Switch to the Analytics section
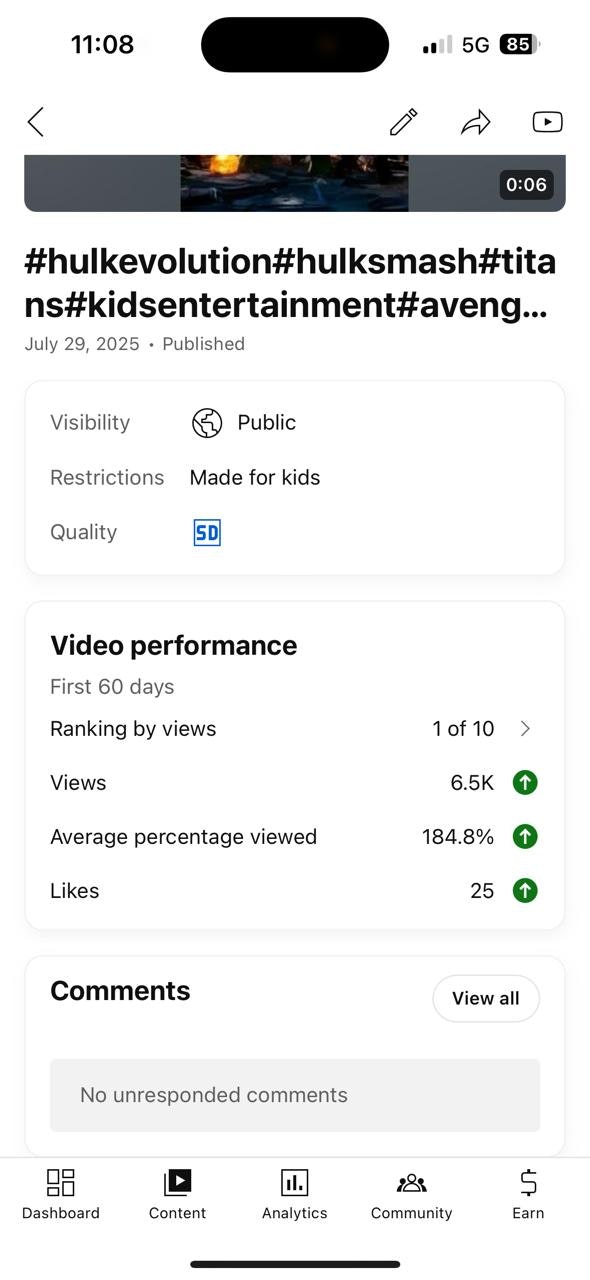 click(x=294, y=1195)
